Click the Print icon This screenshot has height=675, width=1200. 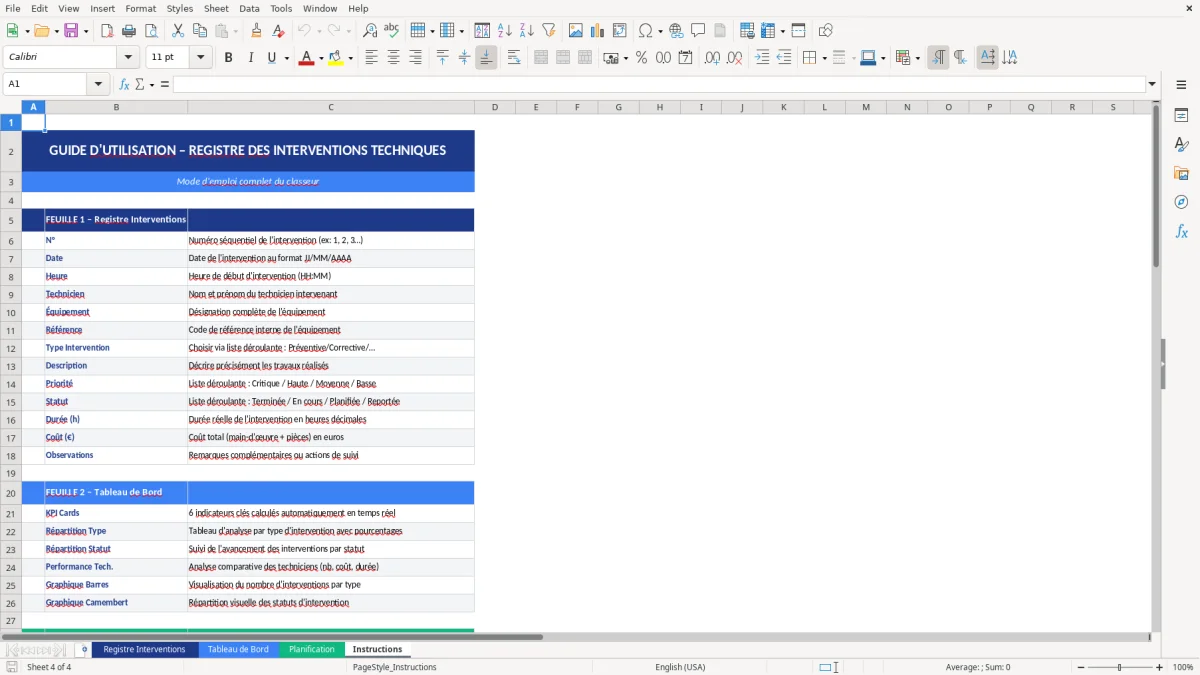129,31
